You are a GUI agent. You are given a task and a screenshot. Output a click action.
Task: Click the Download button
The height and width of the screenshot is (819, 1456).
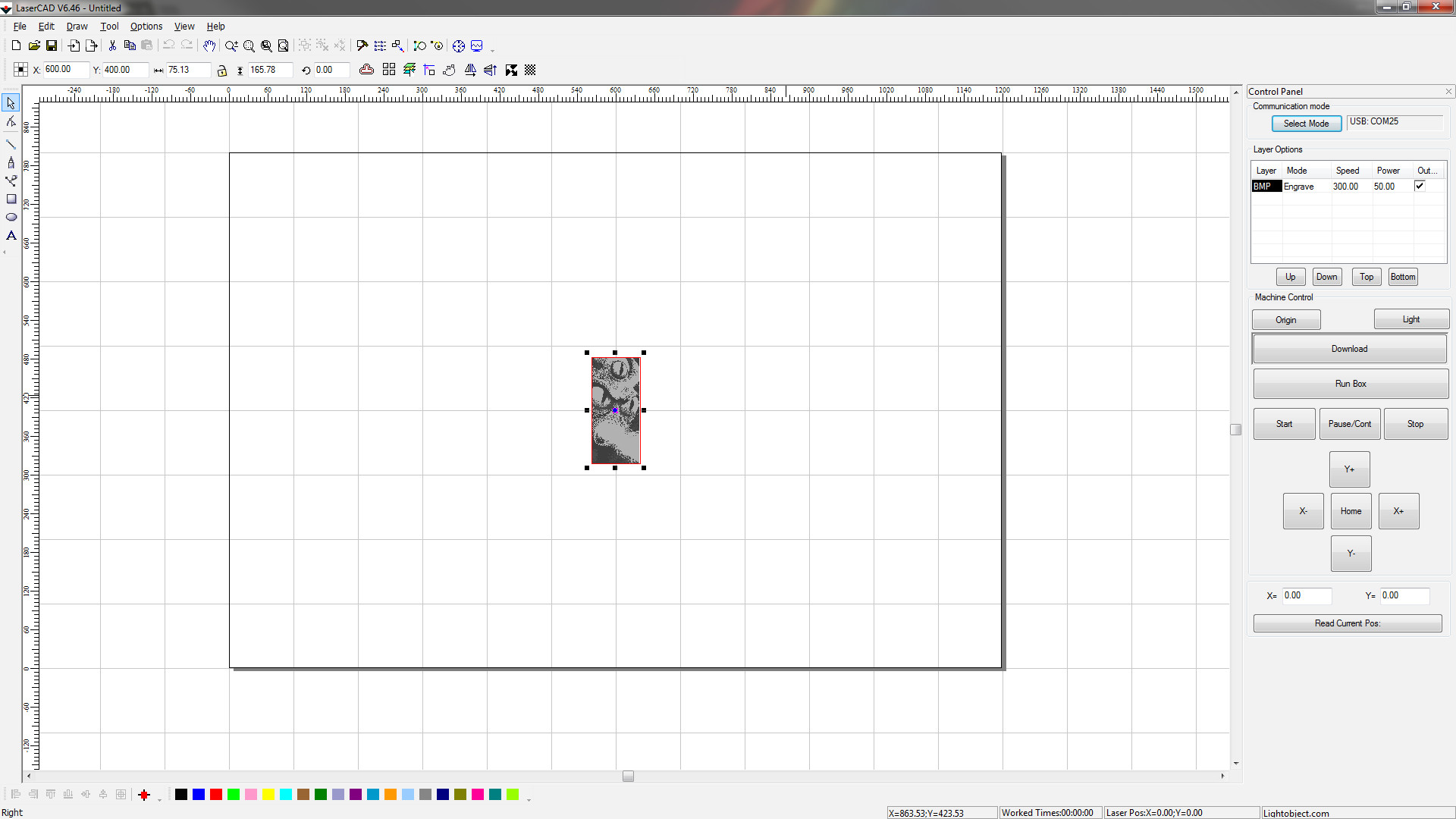tap(1349, 349)
